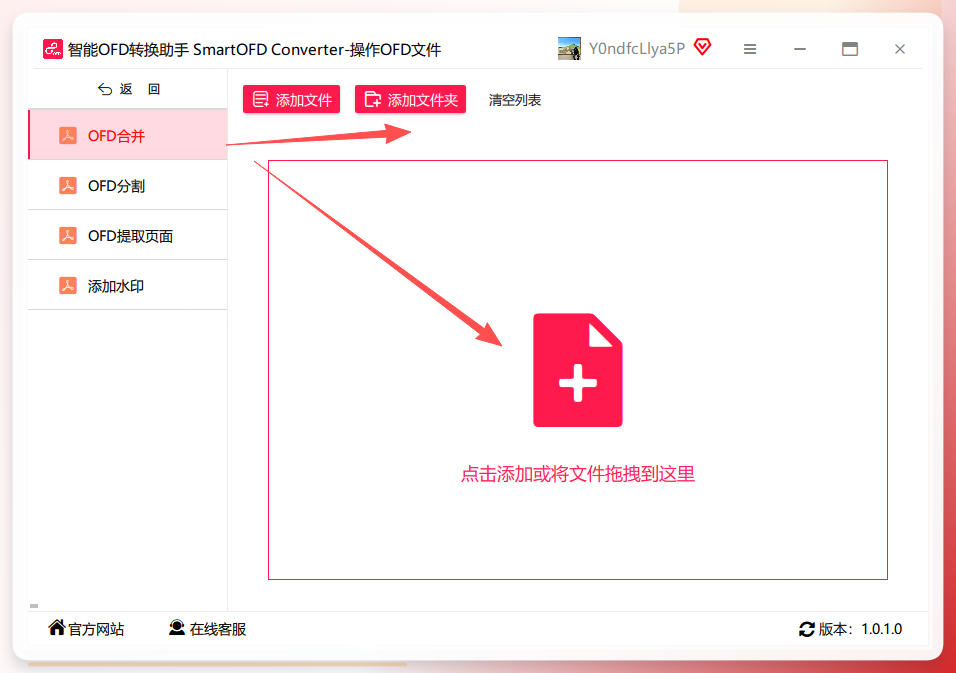Switch to the OFD分割 tab

[x=128, y=185]
